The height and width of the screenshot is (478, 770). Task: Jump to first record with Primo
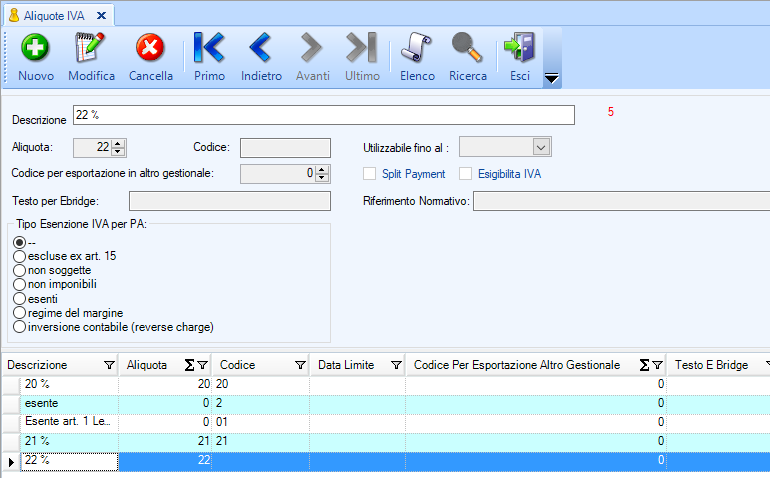(x=209, y=48)
